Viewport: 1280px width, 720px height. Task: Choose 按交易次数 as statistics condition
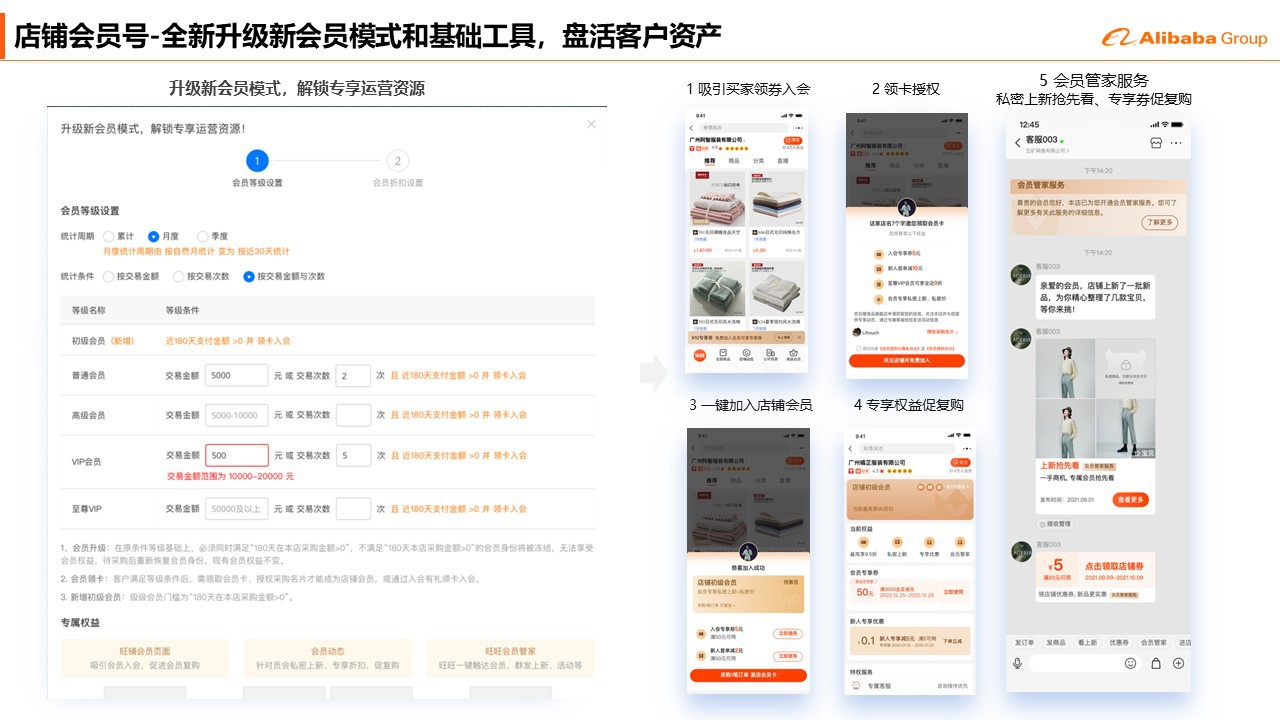point(179,276)
